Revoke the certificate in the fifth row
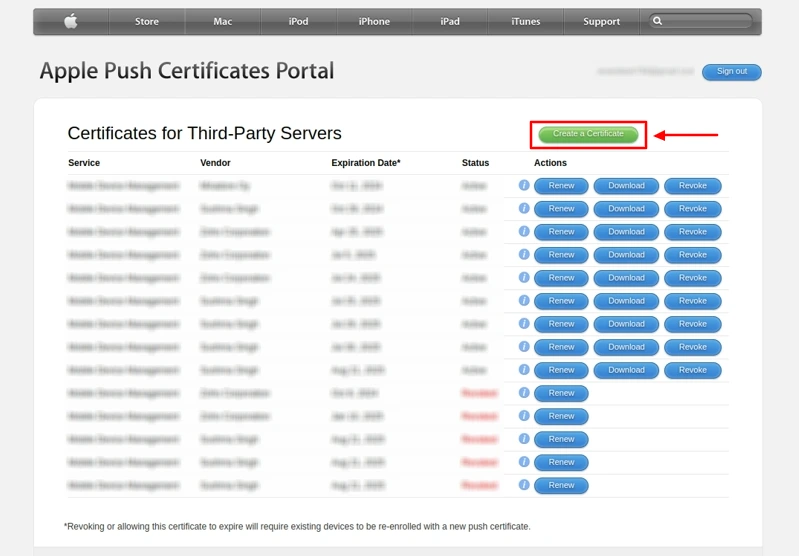799x556 pixels. [x=693, y=278]
